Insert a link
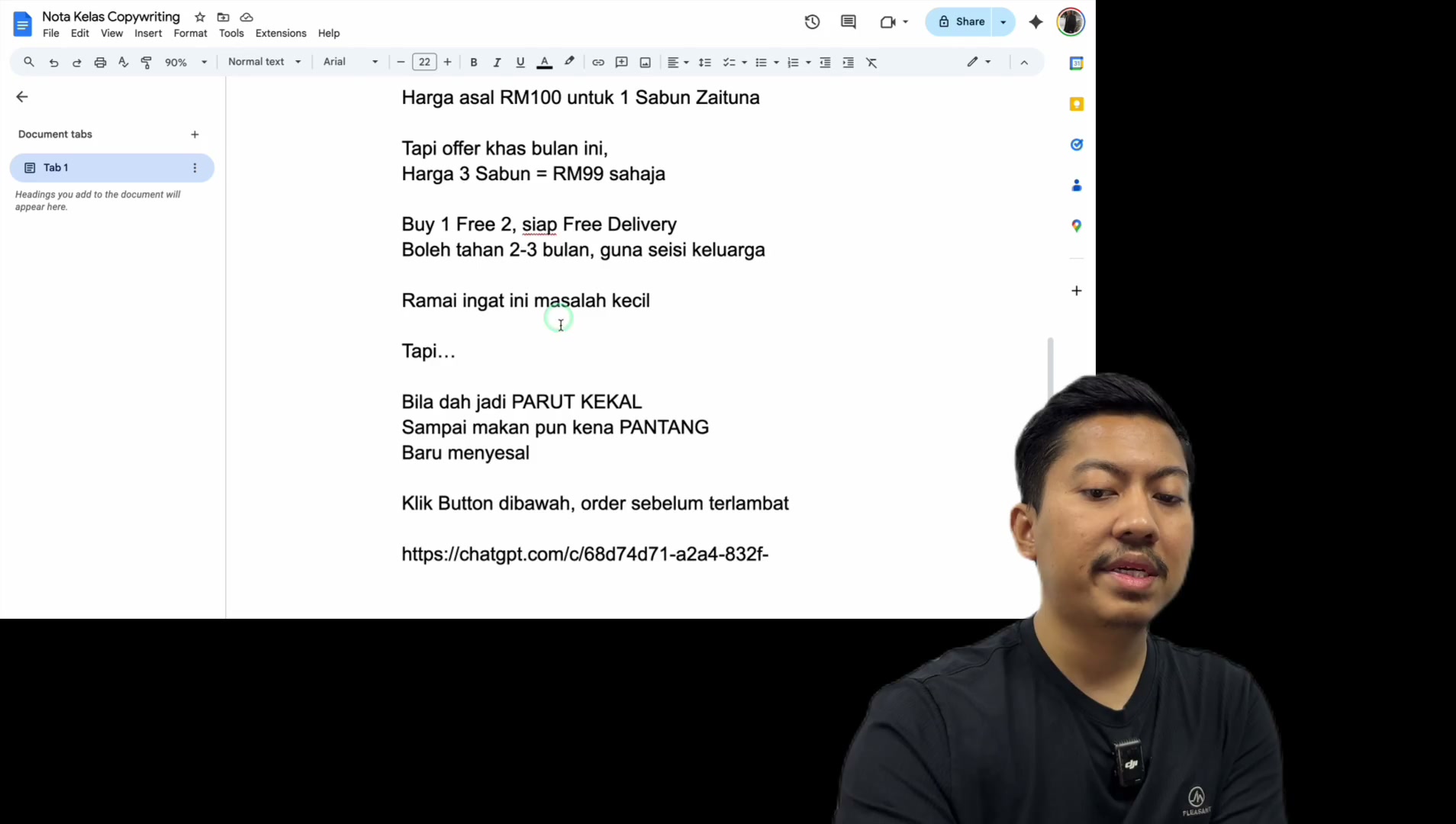1456x824 pixels. 598,63
